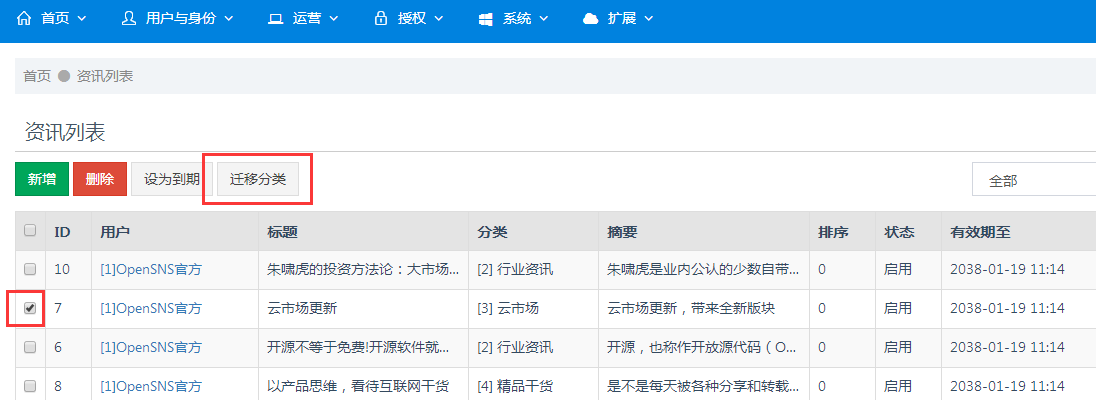Click the red 删除 button
This screenshot has width=1096, height=400.
(100, 179)
